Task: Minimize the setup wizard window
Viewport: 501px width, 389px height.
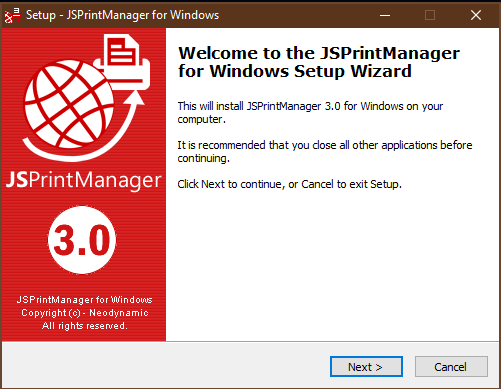Action: pos(385,15)
